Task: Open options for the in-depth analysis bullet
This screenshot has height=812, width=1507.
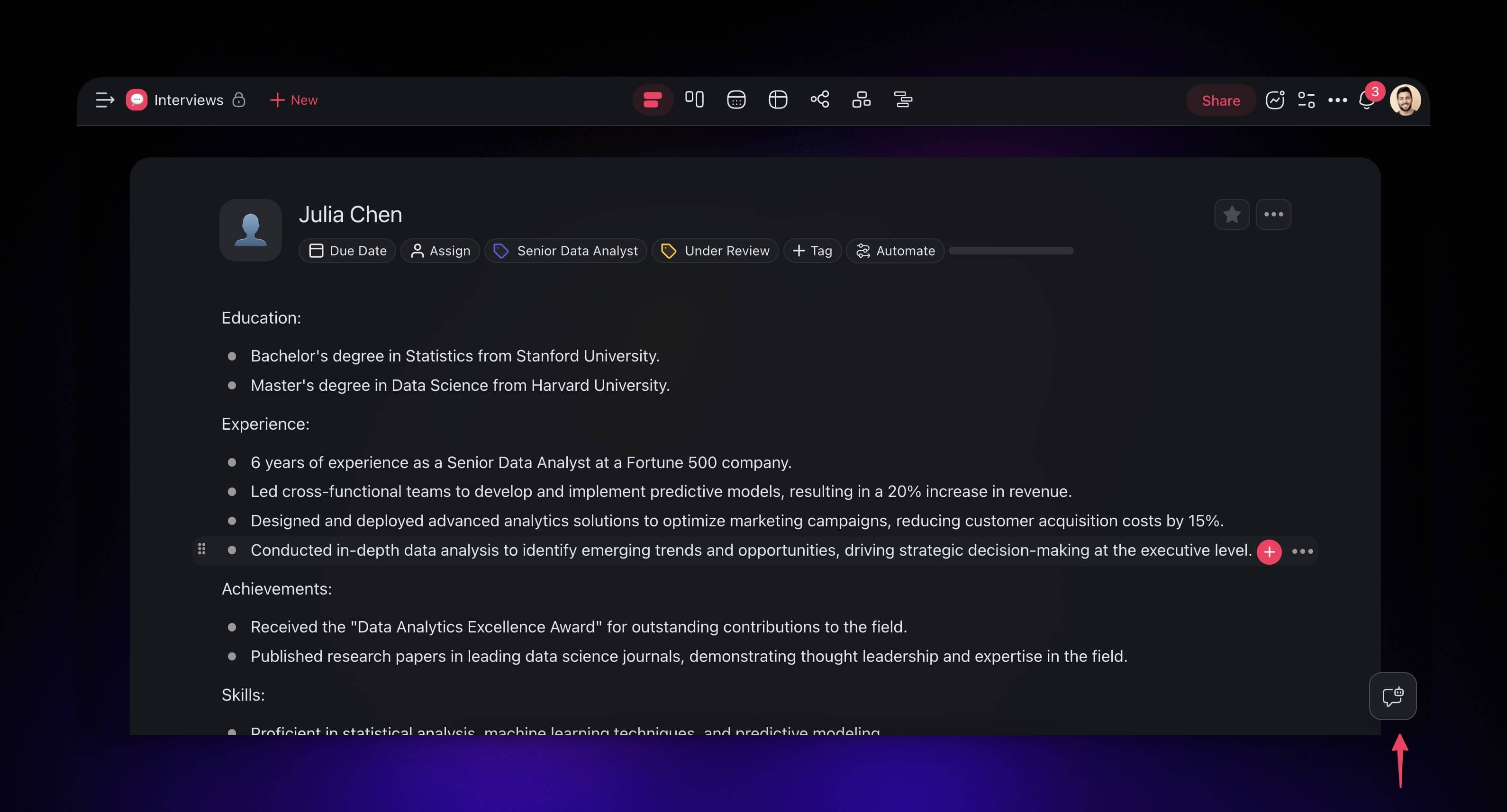Action: coord(1302,551)
